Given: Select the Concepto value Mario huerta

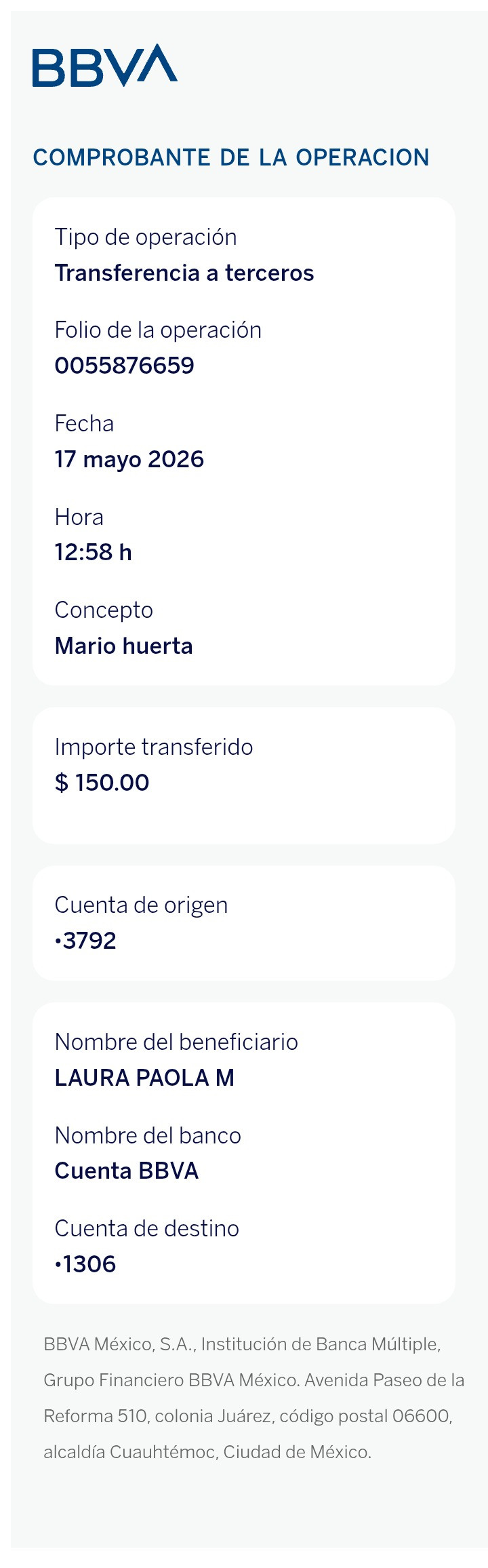Looking at the screenshot, I should click(x=124, y=646).
